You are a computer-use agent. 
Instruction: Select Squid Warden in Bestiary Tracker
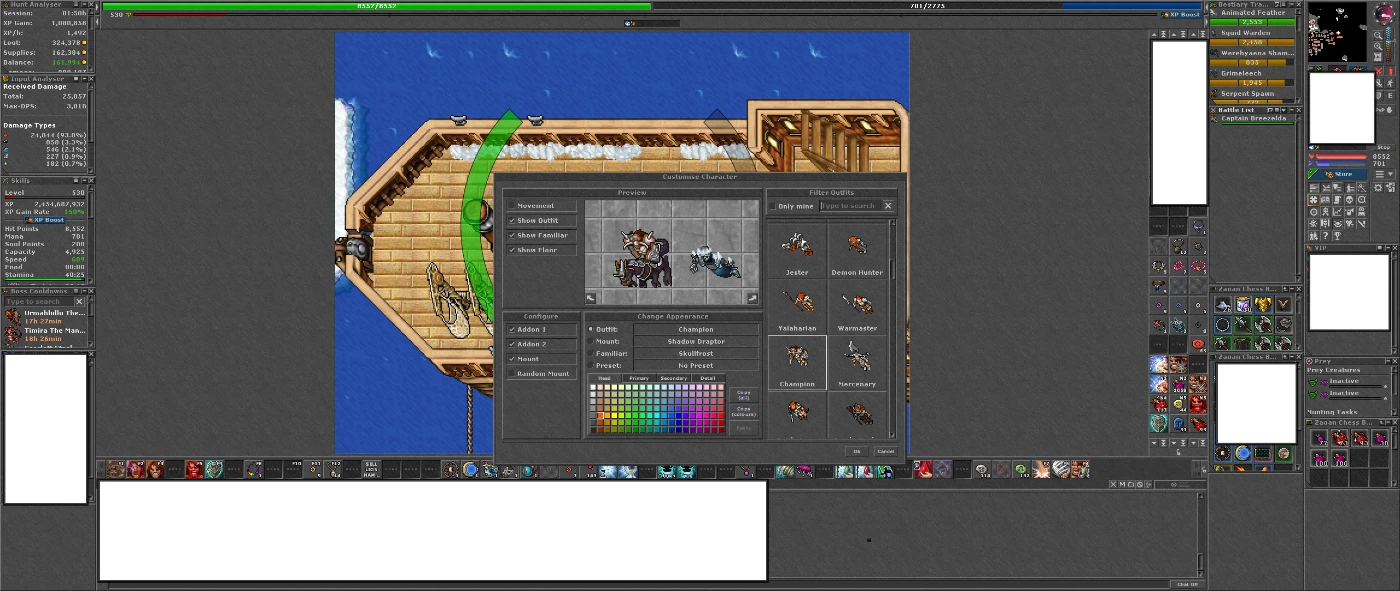coord(1253,33)
